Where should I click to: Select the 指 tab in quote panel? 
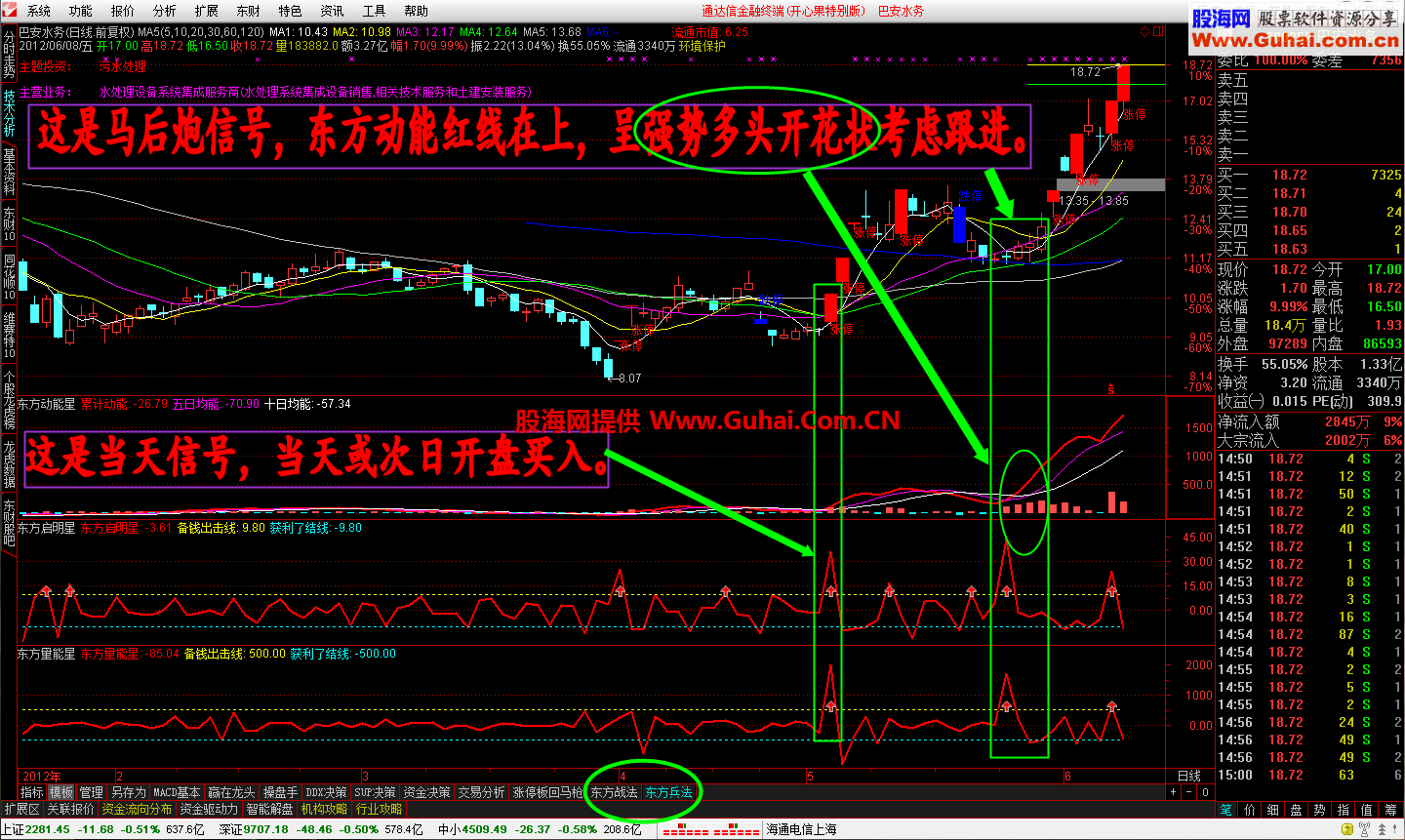pos(1344,810)
